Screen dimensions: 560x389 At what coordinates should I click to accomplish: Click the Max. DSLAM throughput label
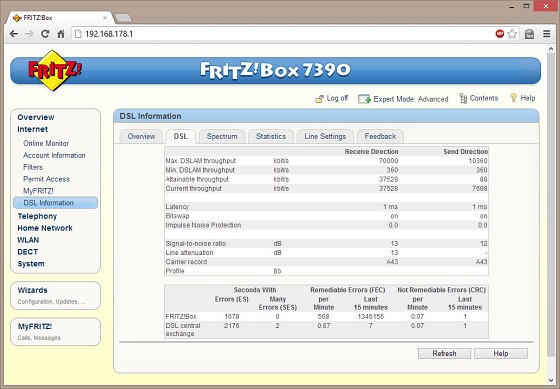click(201, 161)
